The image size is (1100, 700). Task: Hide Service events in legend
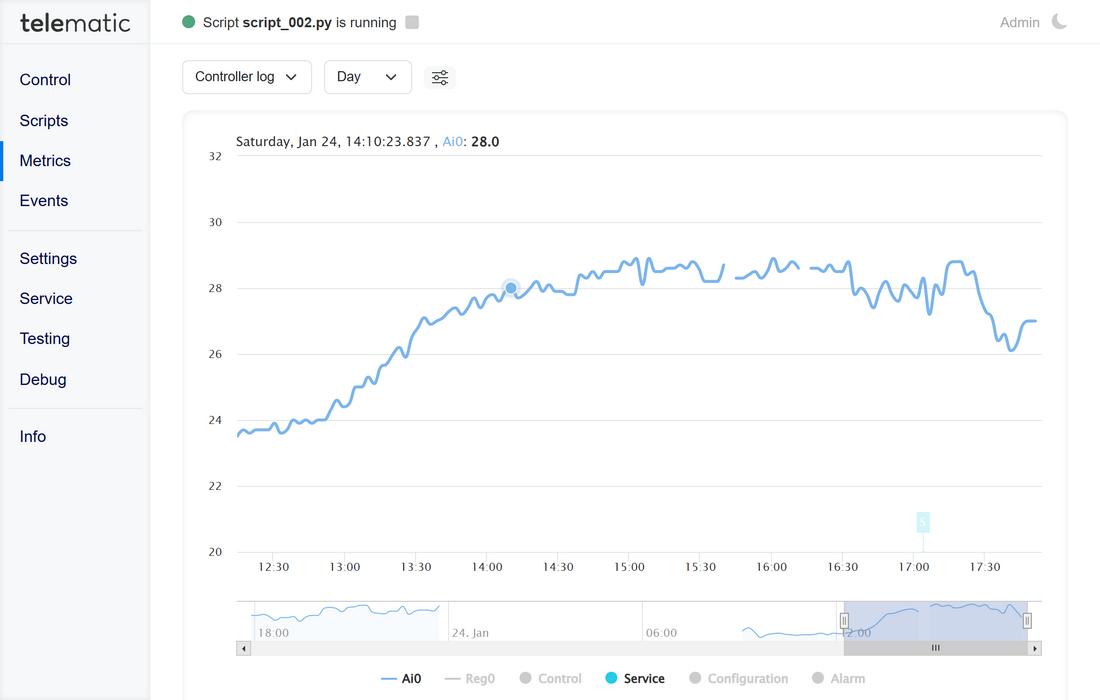(634, 678)
